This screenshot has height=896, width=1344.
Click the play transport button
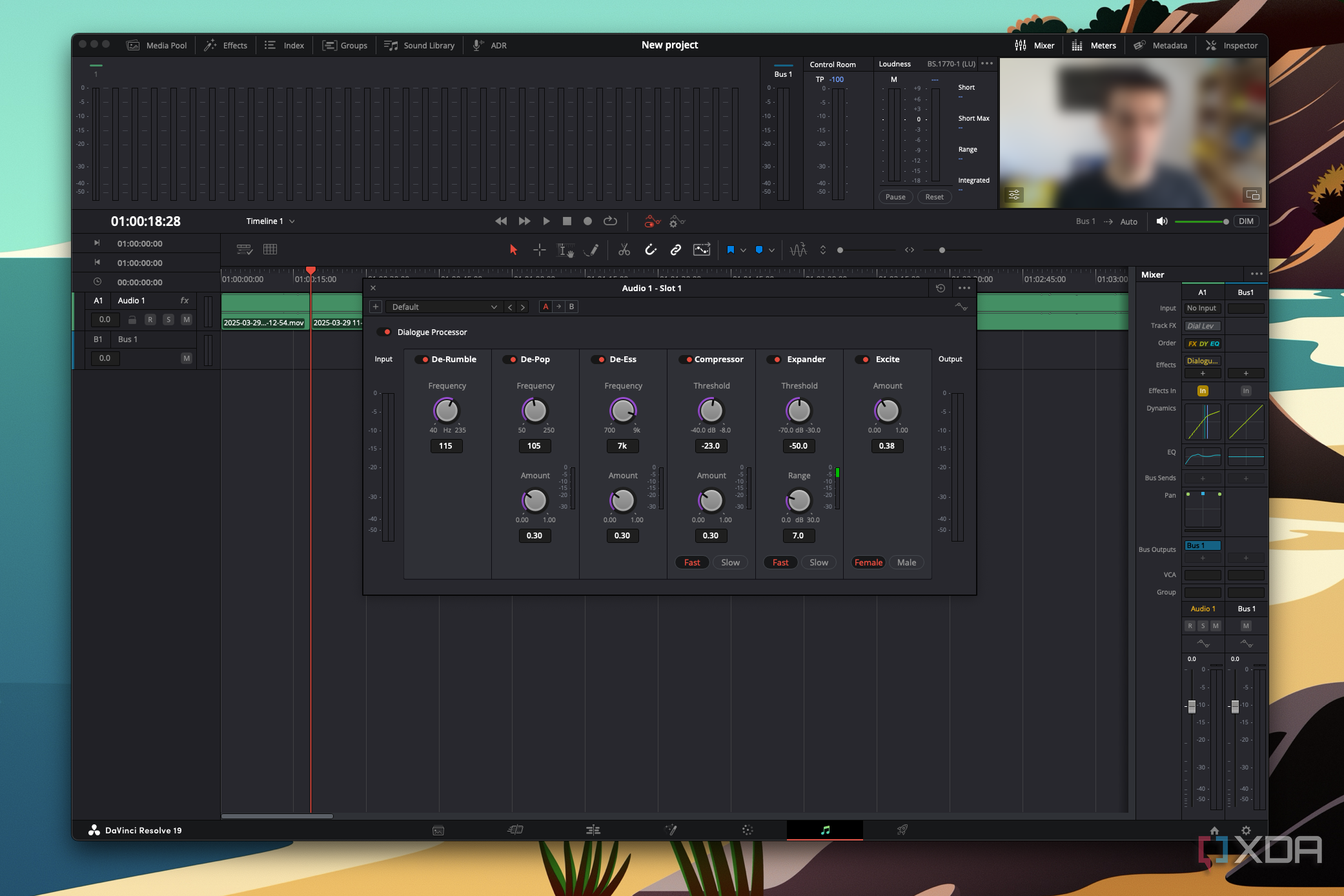(x=546, y=221)
